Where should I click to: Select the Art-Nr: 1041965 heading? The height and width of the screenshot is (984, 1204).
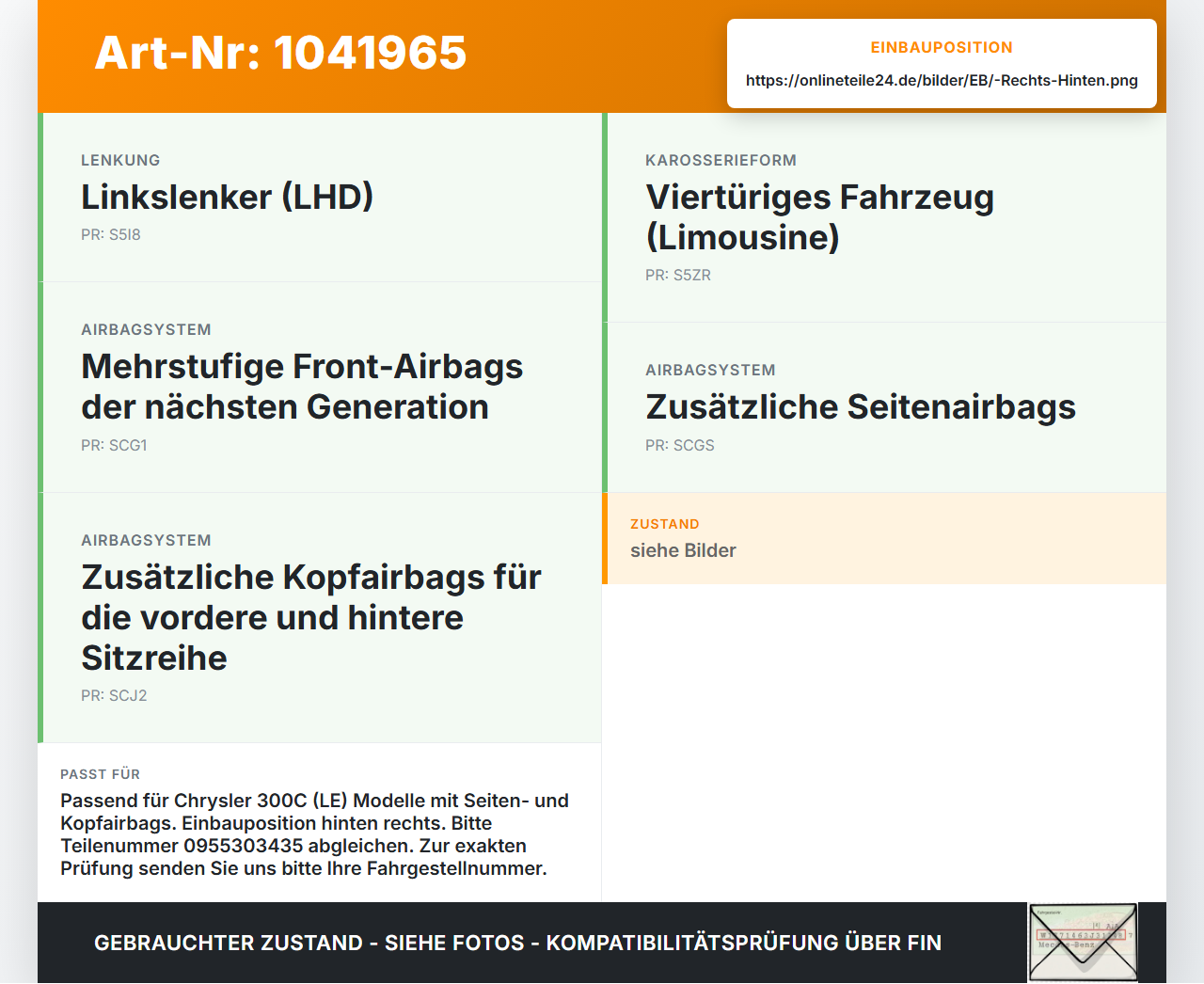point(280,53)
